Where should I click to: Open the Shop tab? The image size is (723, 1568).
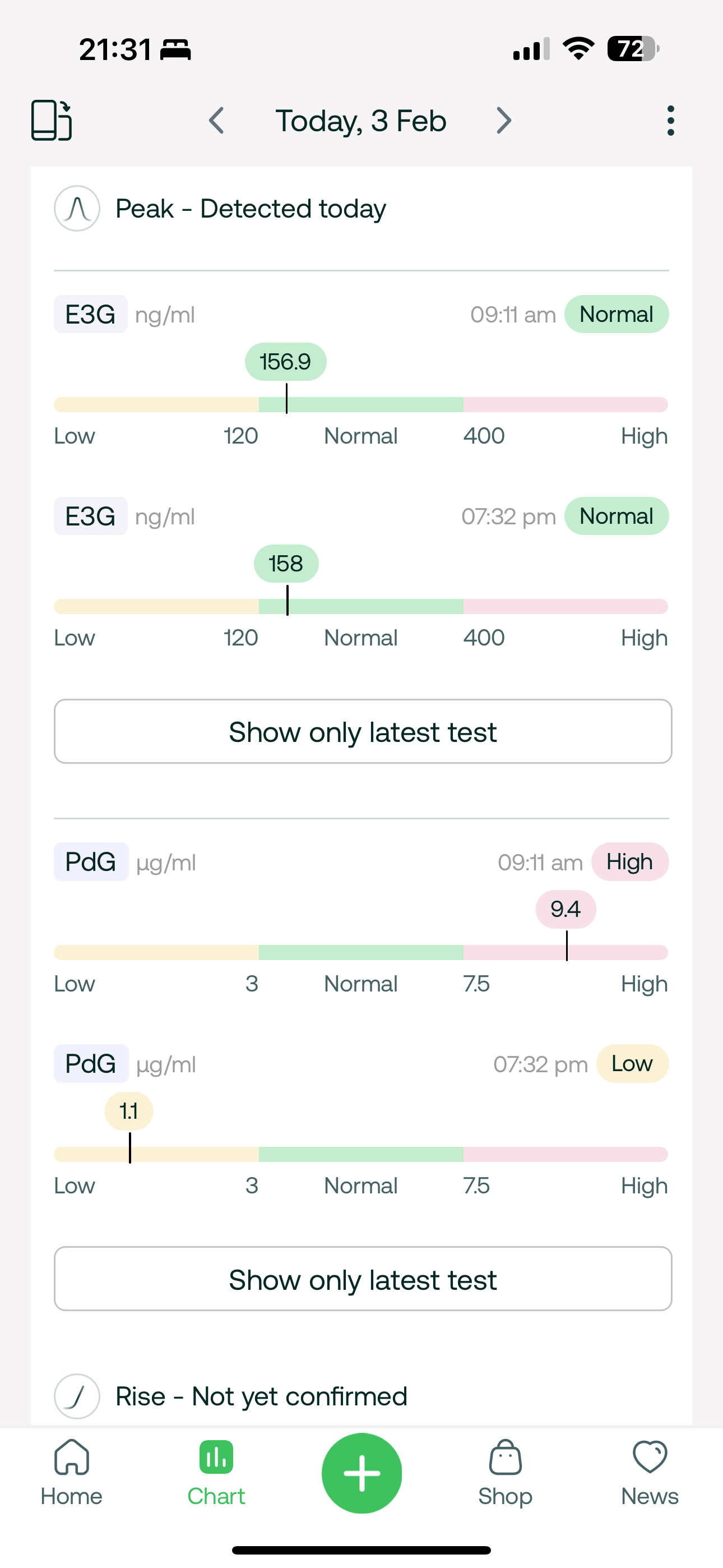click(x=505, y=1473)
